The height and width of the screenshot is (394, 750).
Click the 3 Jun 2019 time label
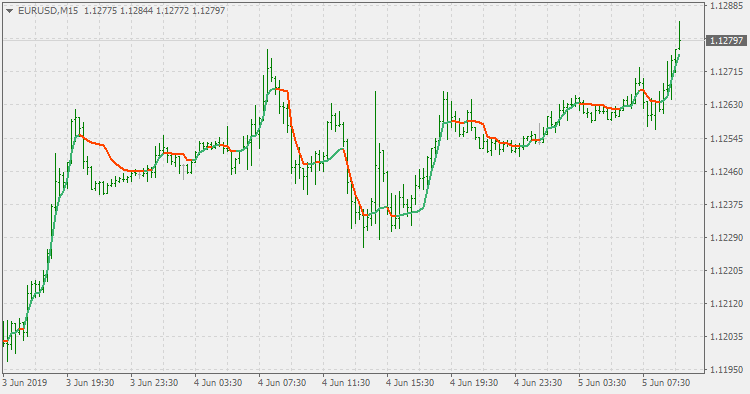(24, 383)
